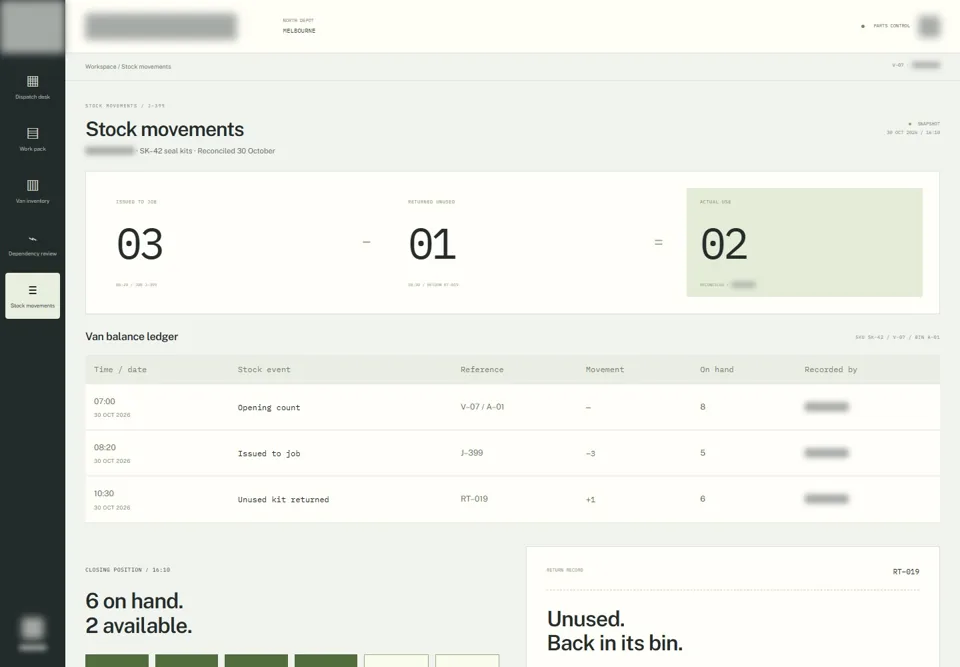Viewport: 960px width, 667px height.
Task: Click the Stock movements breadcrumb entry
Action: tap(146, 67)
